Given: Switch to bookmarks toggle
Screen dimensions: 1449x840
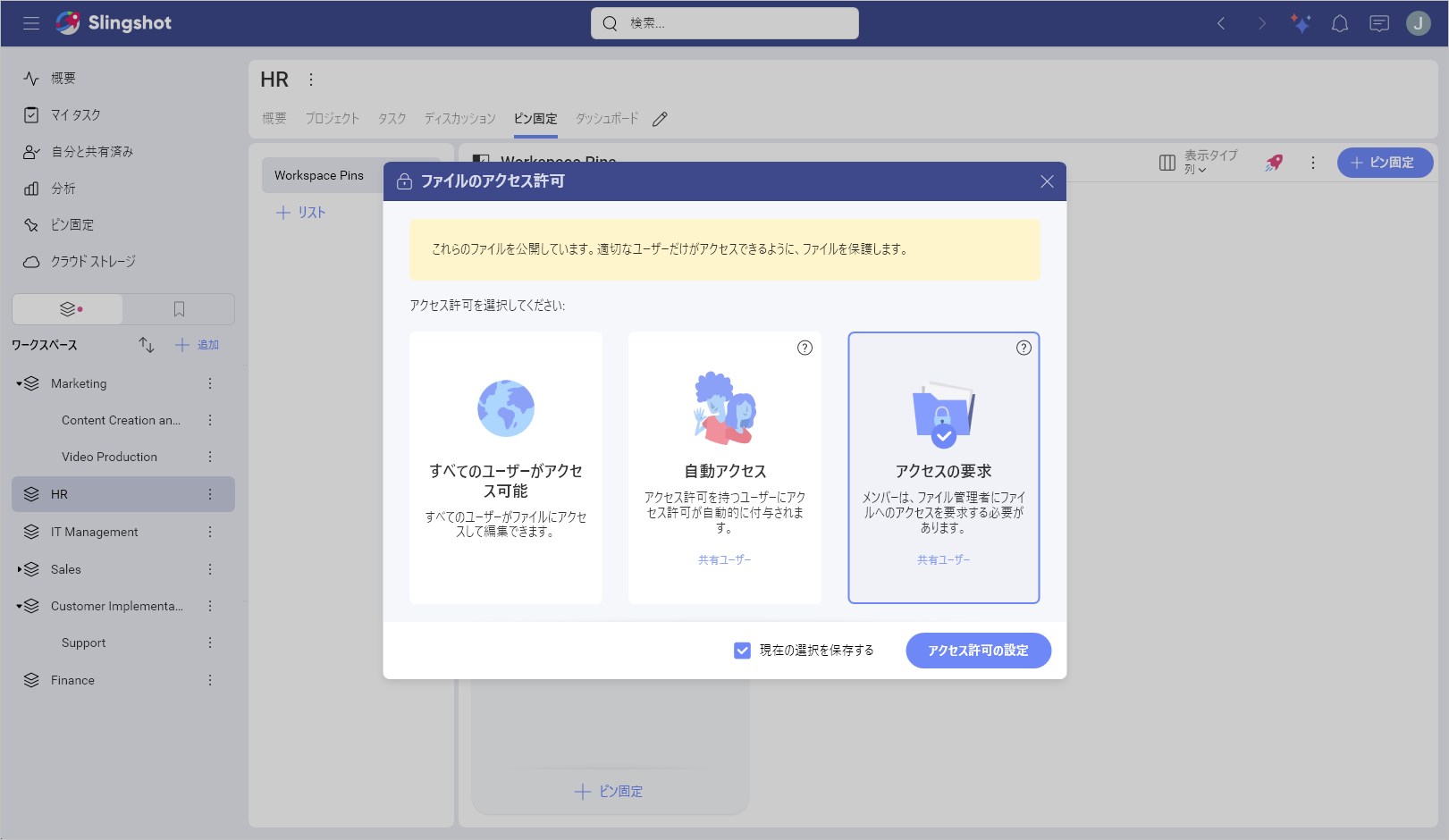Looking at the screenshot, I should [x=179, y=309].
